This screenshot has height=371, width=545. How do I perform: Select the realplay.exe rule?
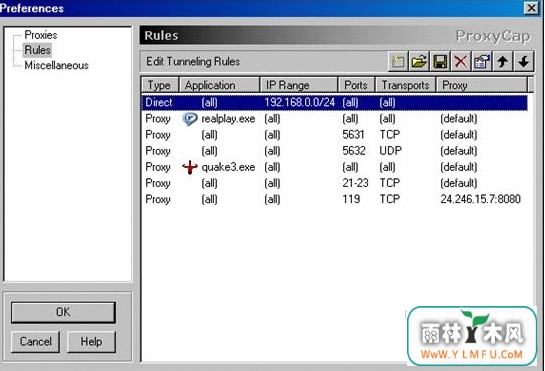pyautogui.click(x=335, y=119)
